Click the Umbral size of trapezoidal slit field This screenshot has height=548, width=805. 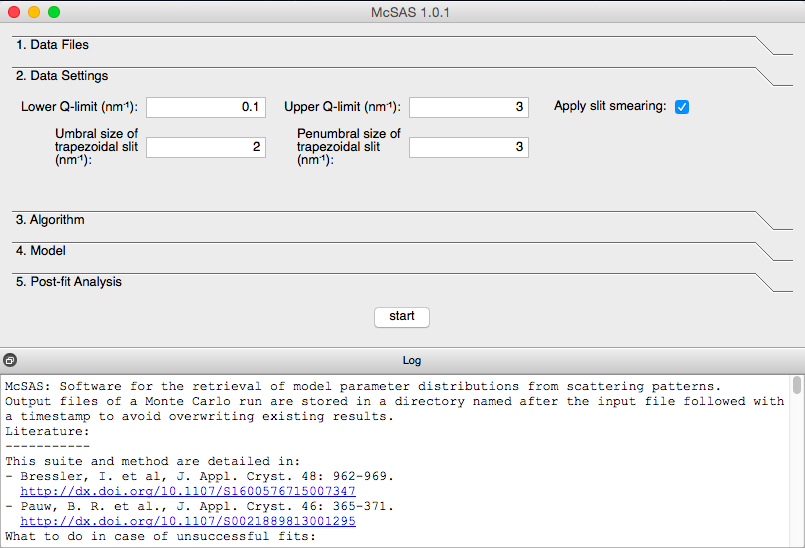coord(206,147)
